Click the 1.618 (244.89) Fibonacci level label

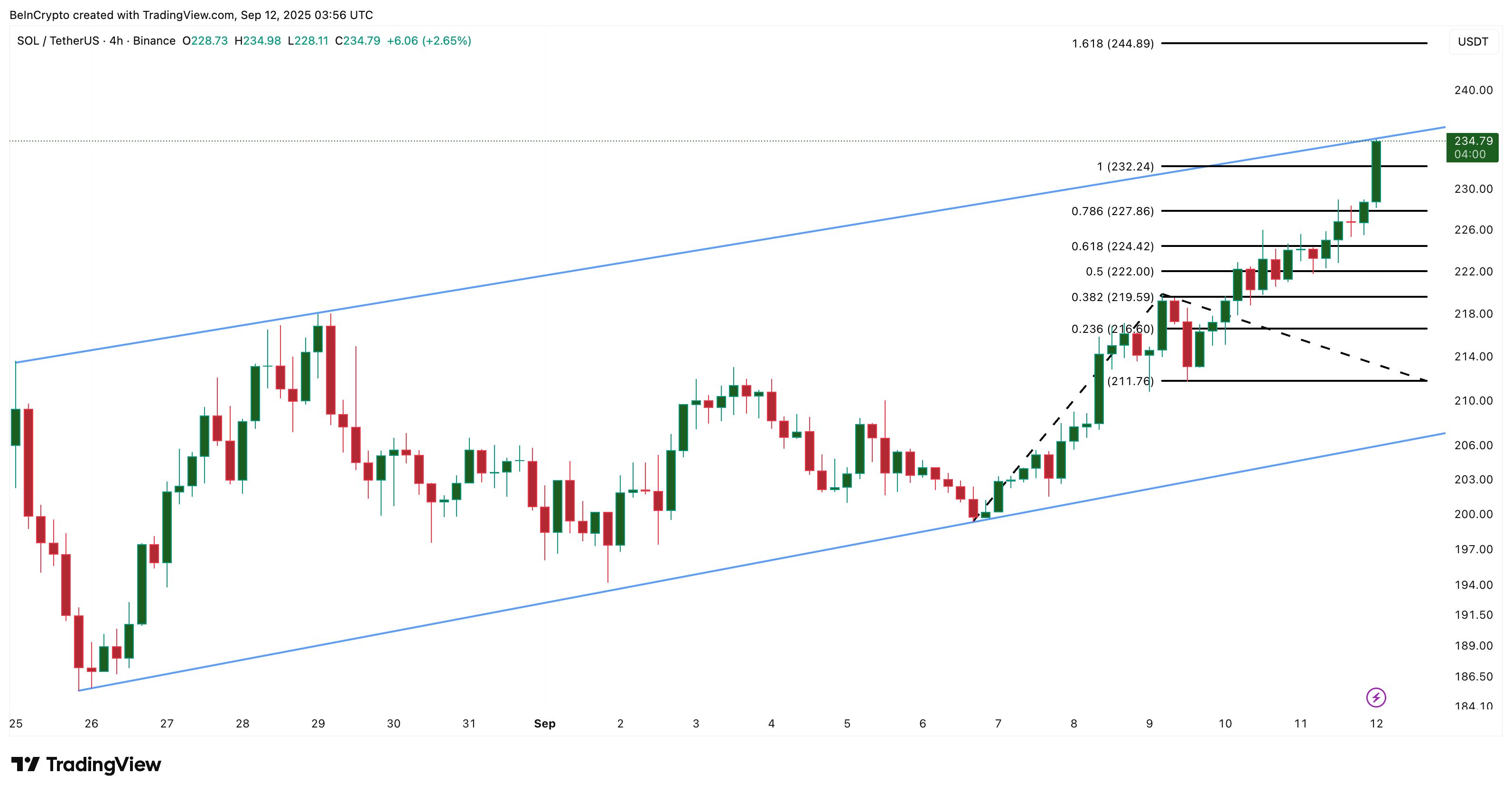(x=1112, y=44)
